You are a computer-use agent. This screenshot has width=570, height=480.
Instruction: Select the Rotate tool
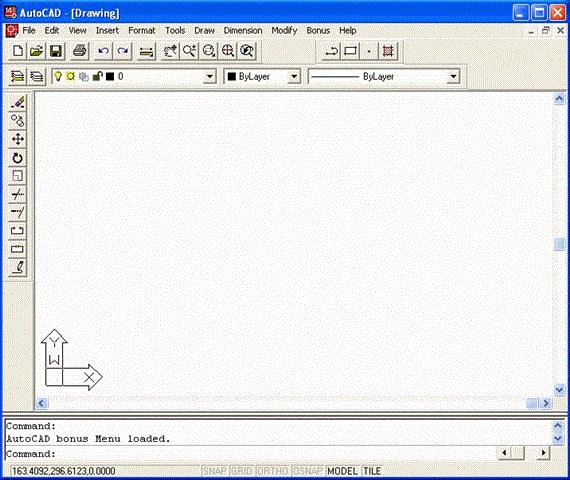click(17, 158)
